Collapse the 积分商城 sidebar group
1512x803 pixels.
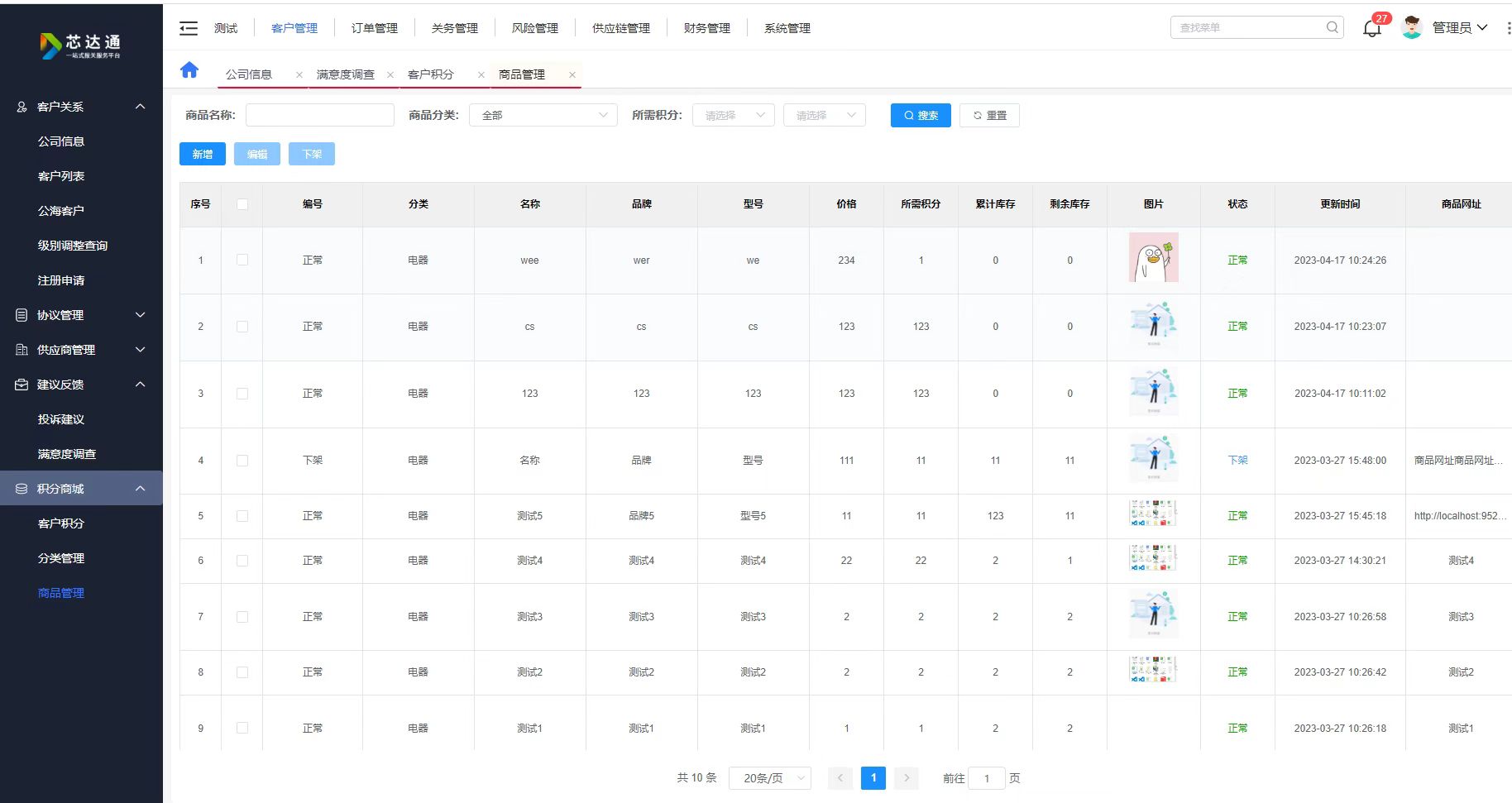(x=141, y=489)
